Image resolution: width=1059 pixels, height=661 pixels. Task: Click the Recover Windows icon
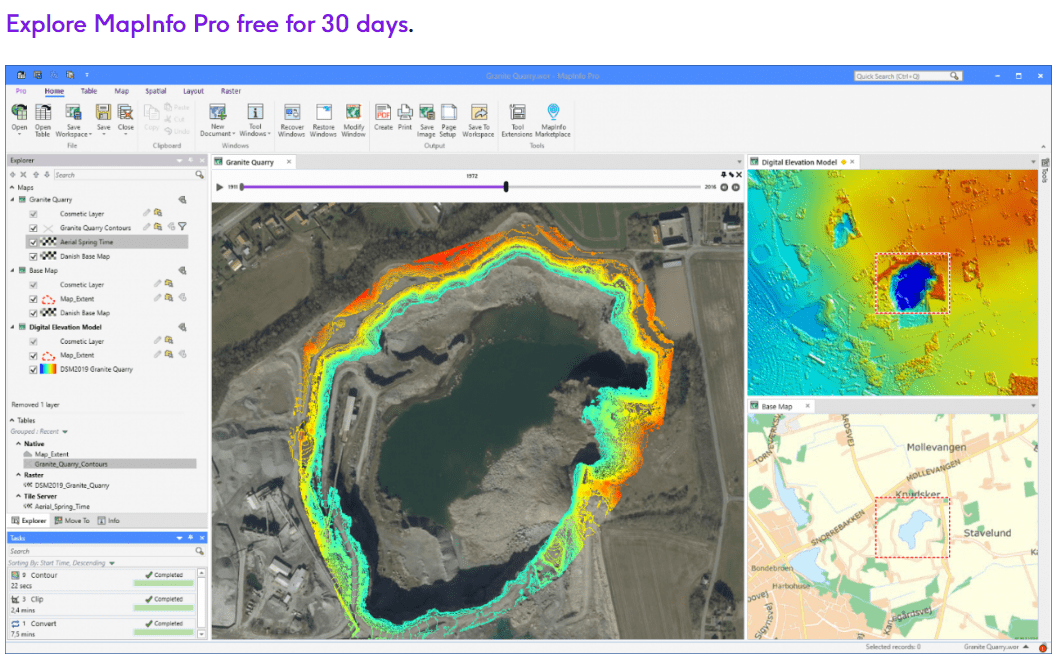291,113
